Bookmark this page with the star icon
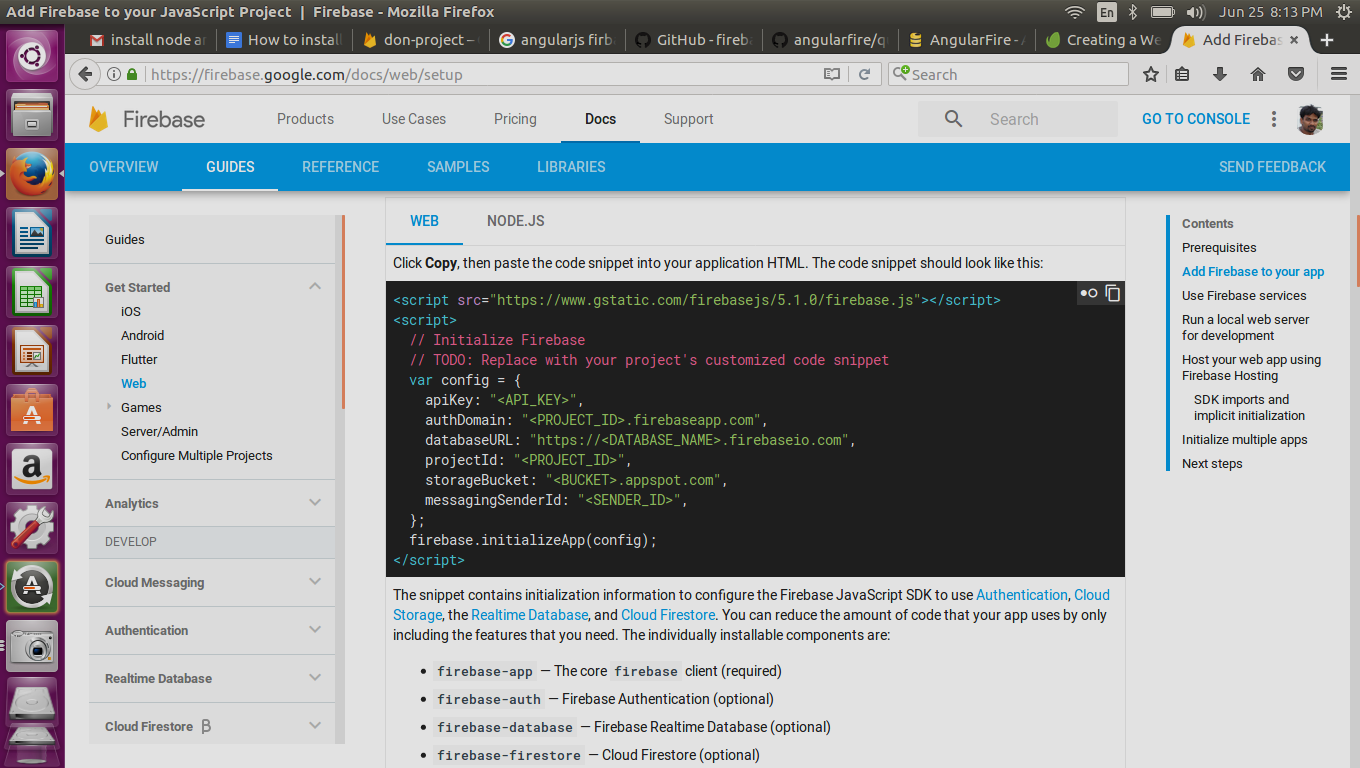 pos(1150,74)
